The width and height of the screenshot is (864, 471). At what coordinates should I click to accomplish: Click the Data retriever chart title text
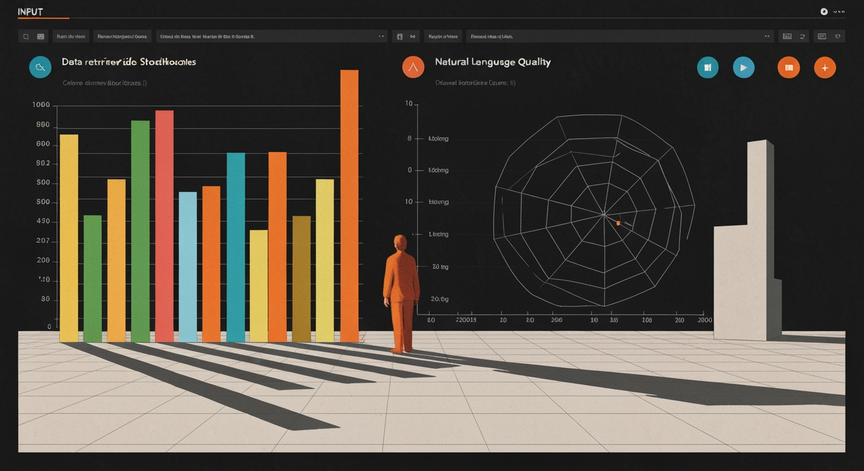tap(128, 62)
